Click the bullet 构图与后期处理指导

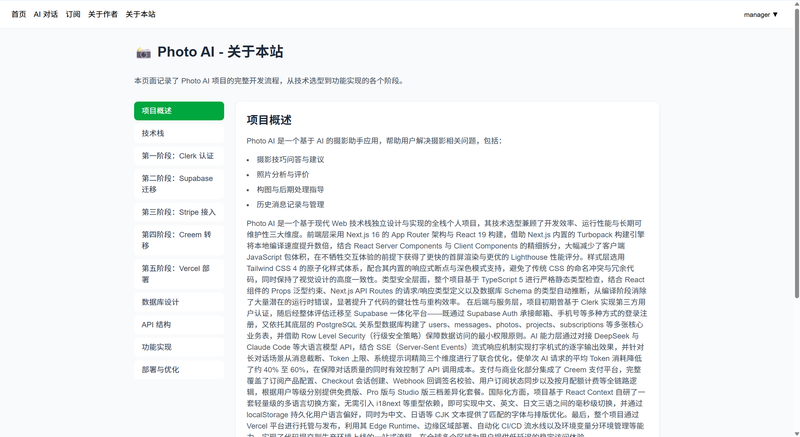(x=290, y=190)
